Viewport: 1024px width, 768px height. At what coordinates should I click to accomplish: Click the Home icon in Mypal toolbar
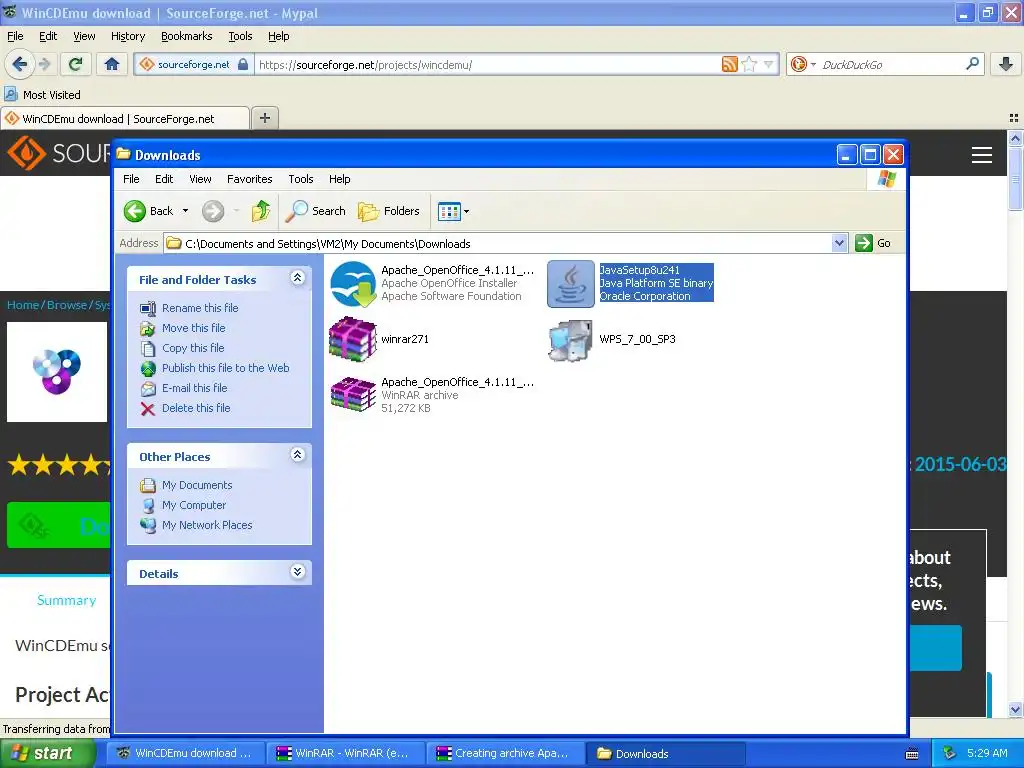point(112,64)
